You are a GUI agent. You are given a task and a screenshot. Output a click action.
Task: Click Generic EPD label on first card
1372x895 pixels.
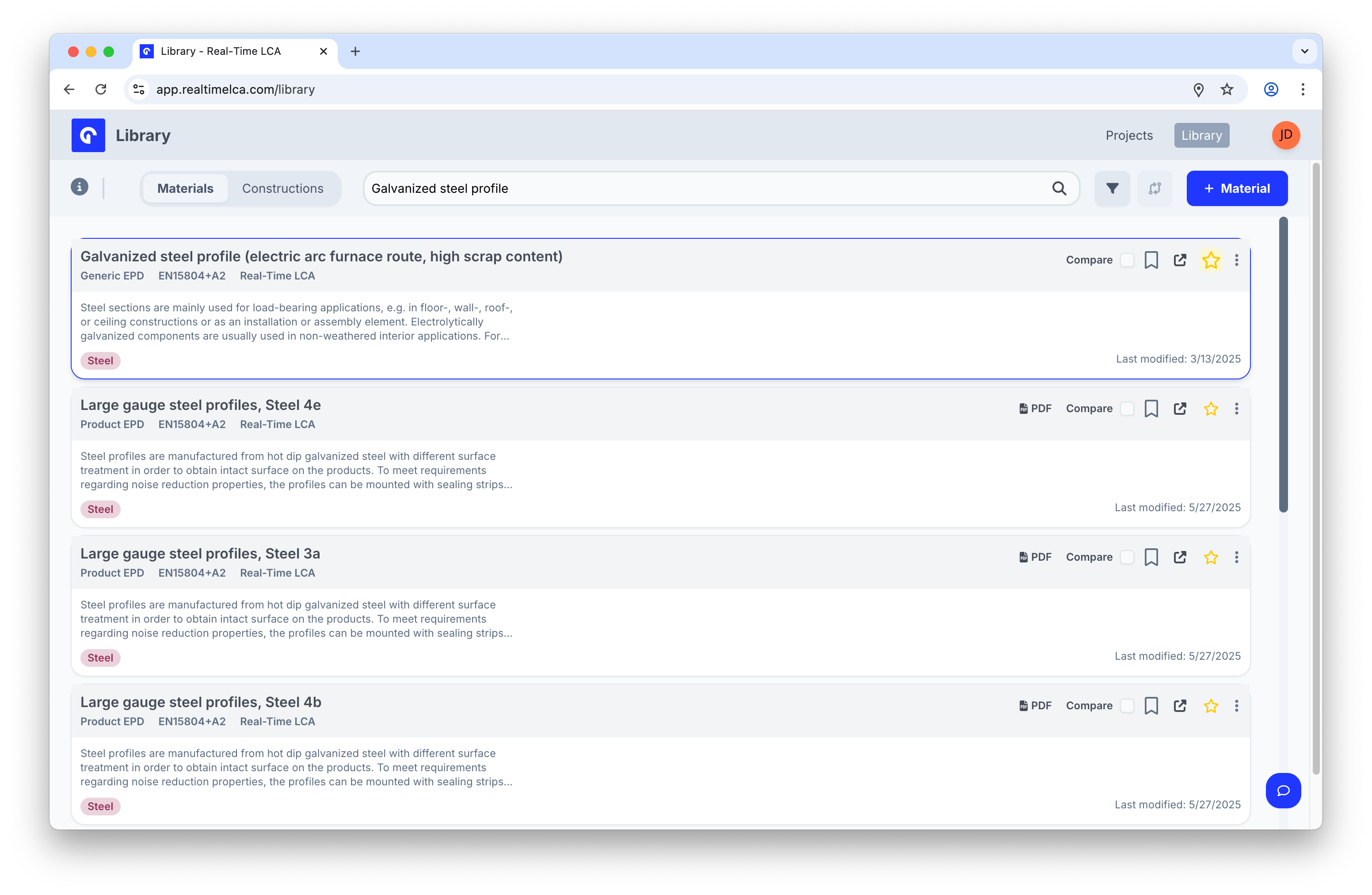coord(112,276)
